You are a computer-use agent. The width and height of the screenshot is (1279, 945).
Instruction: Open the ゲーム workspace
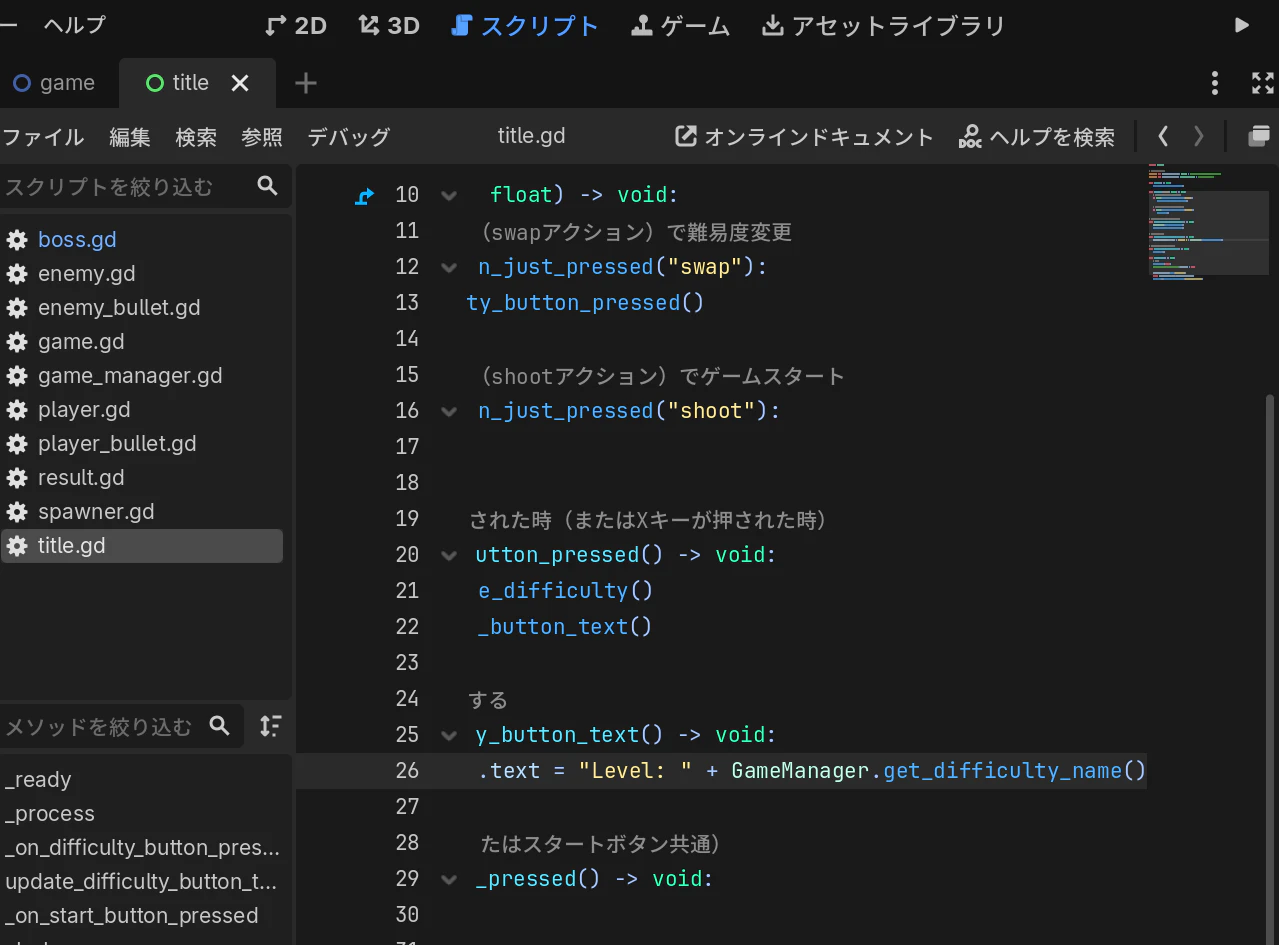pyautogui.click(x=681, y=25)
